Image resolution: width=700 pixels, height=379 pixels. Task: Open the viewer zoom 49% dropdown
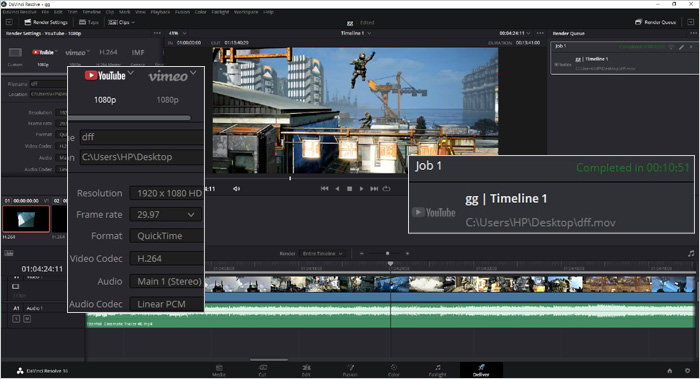[178, 33]
